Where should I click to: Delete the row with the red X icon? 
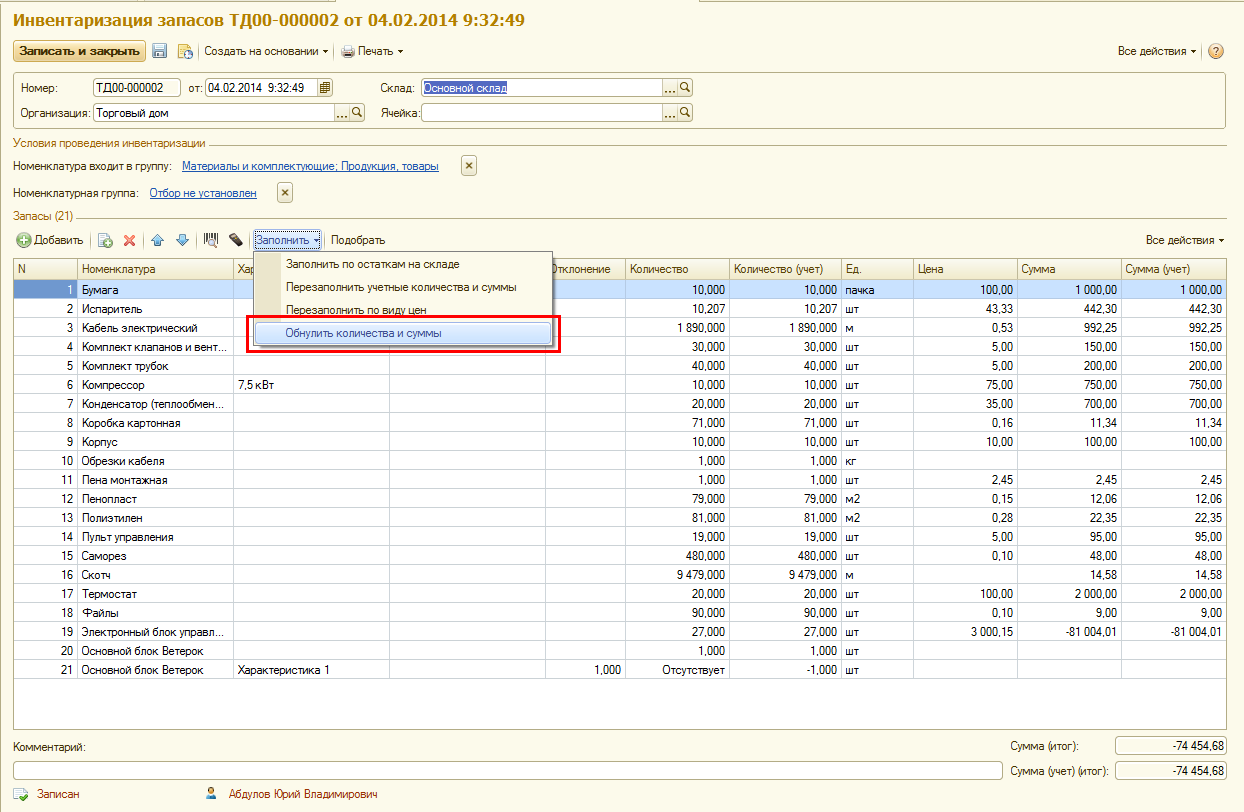129,240
